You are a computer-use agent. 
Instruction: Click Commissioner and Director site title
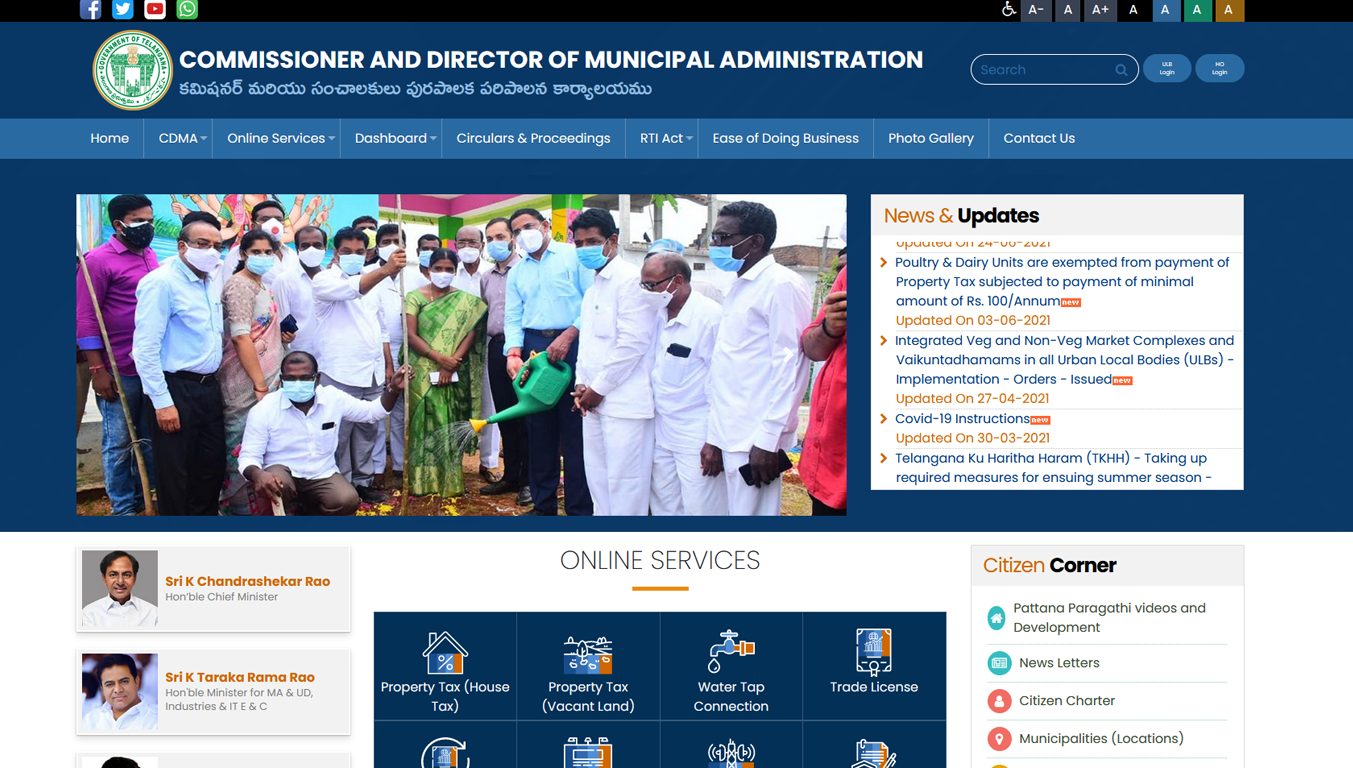pyautogui.click(x=551, y=60)
